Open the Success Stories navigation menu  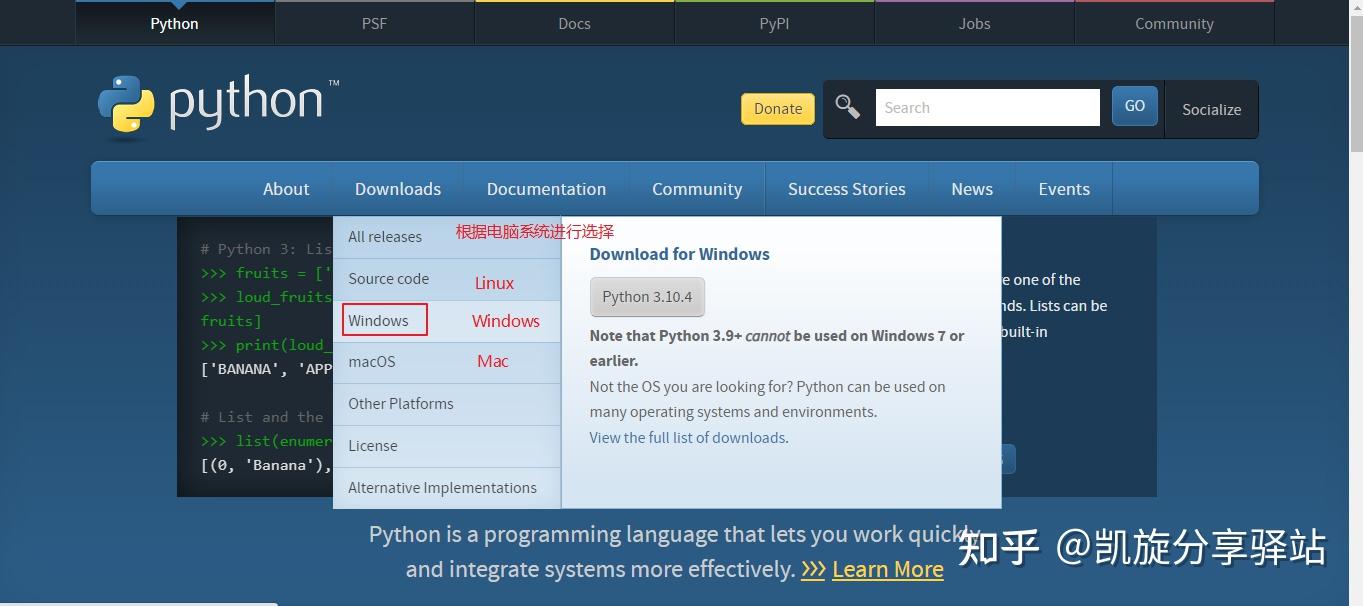click(x=847, y=189)
